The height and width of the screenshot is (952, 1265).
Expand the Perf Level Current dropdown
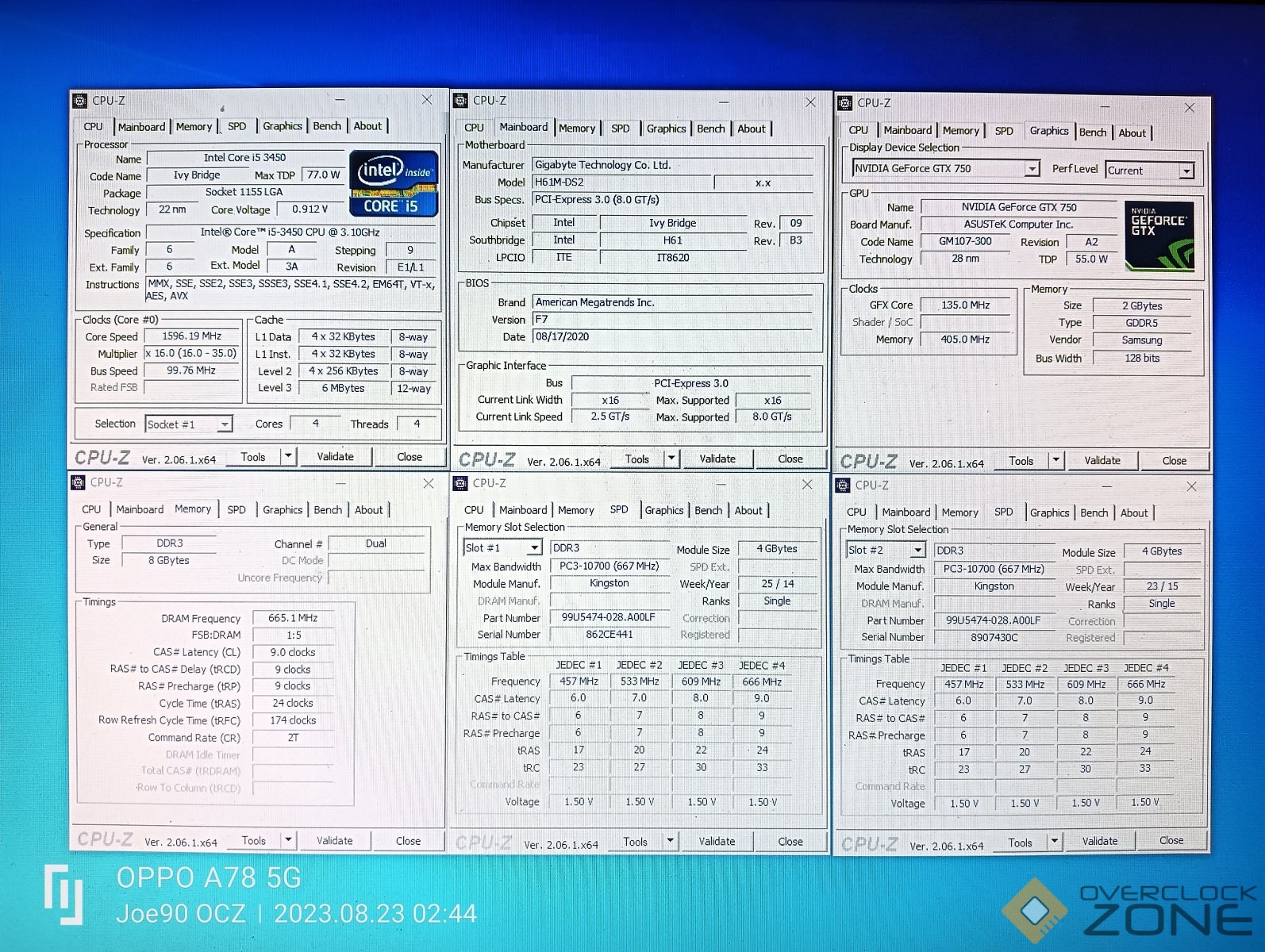[x=1186, y=171]
